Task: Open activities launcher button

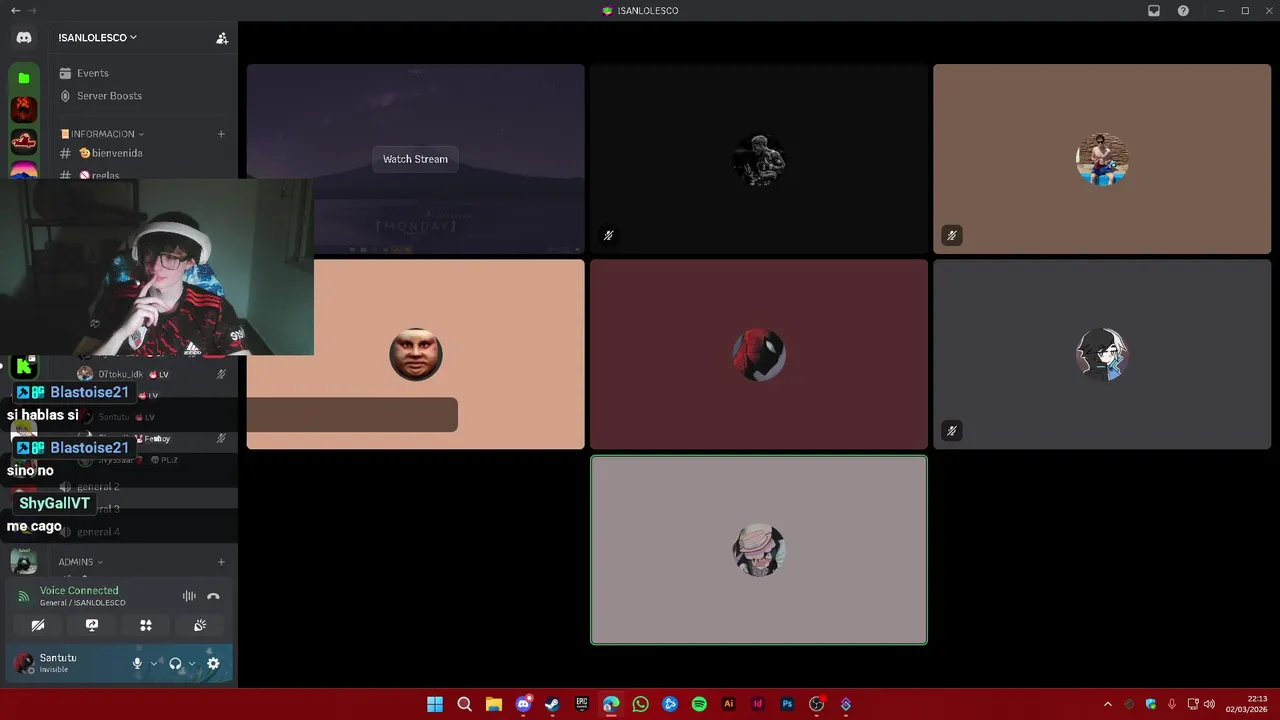Action: pos(146,625)
